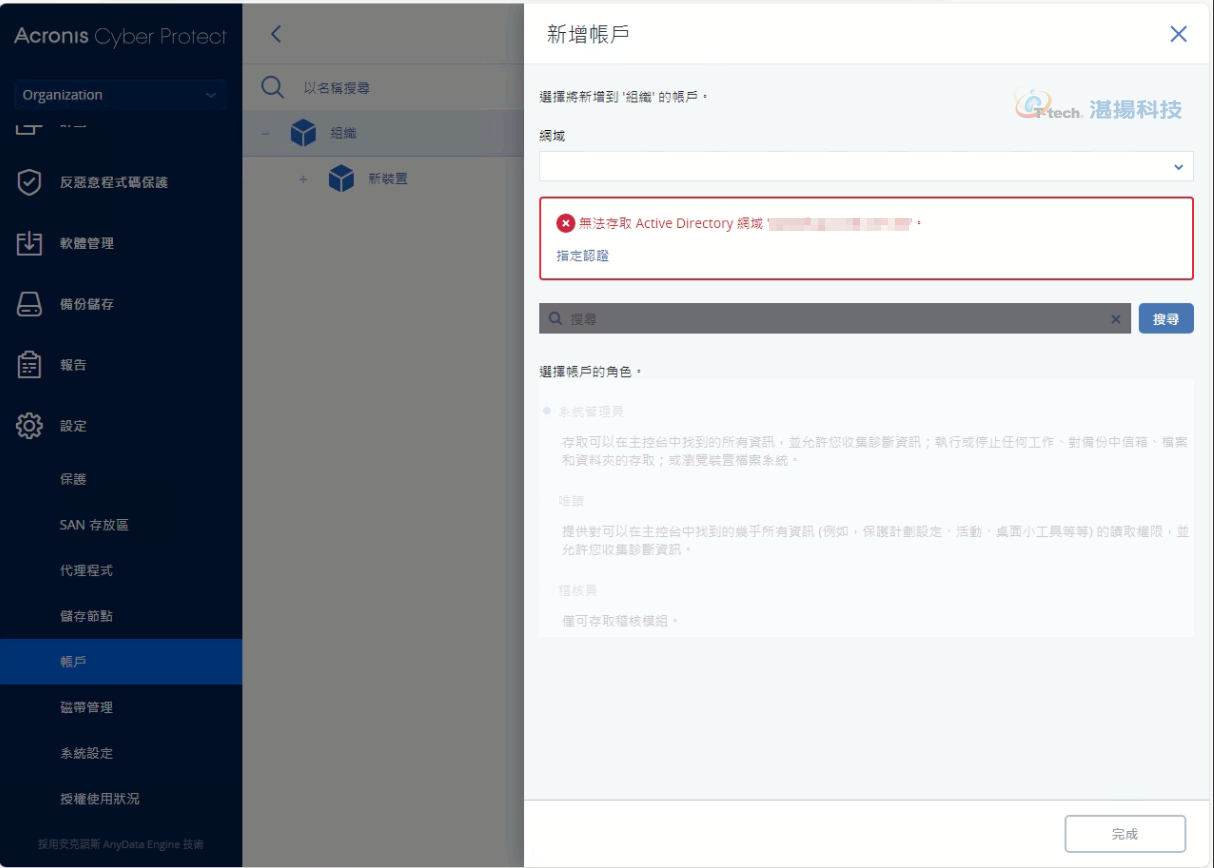This screenshot has width=1214, height=868.
Task: Click the 報告 clipboard icon
Action: [x=30, y=365]
